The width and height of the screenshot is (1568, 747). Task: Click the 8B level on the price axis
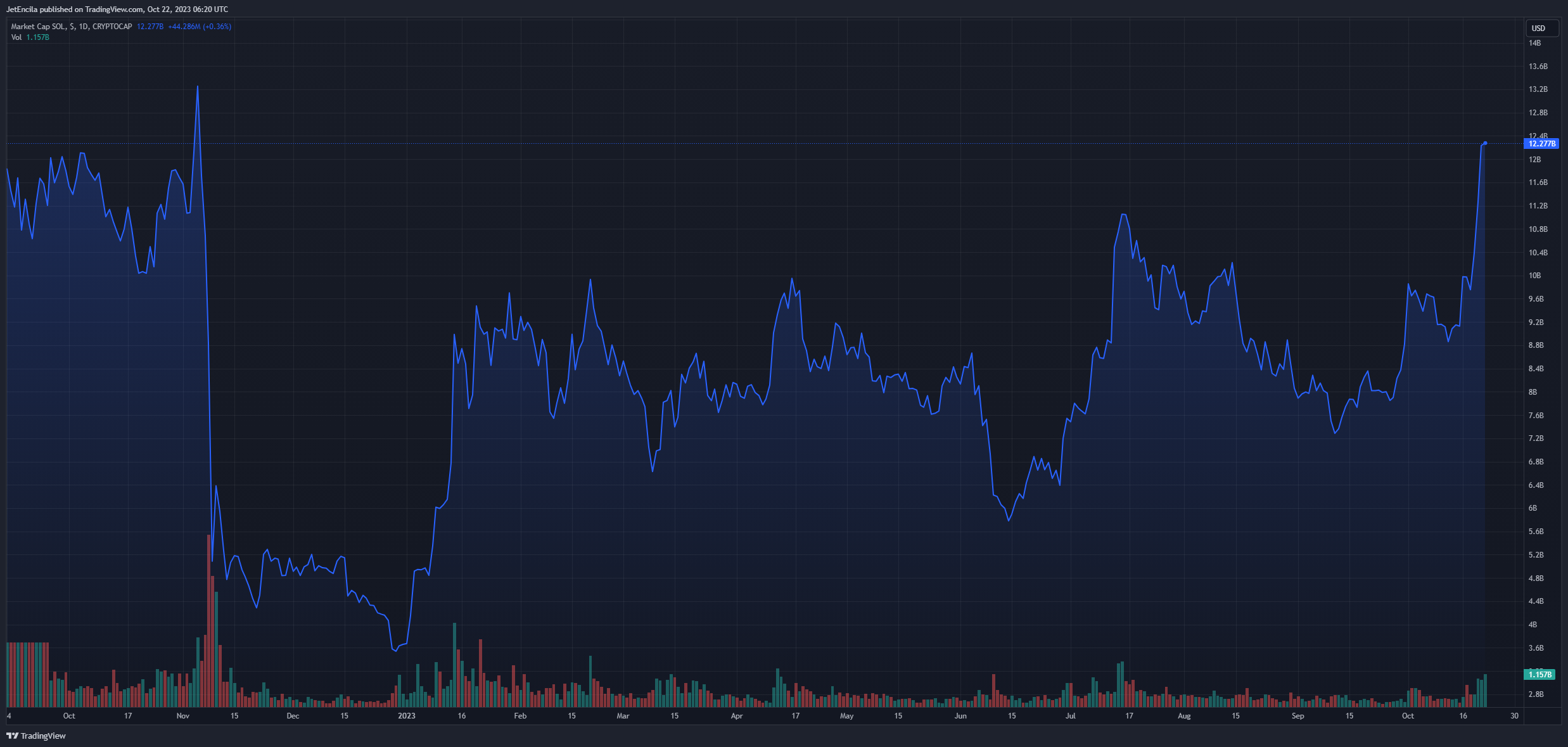click(1533, 392)
